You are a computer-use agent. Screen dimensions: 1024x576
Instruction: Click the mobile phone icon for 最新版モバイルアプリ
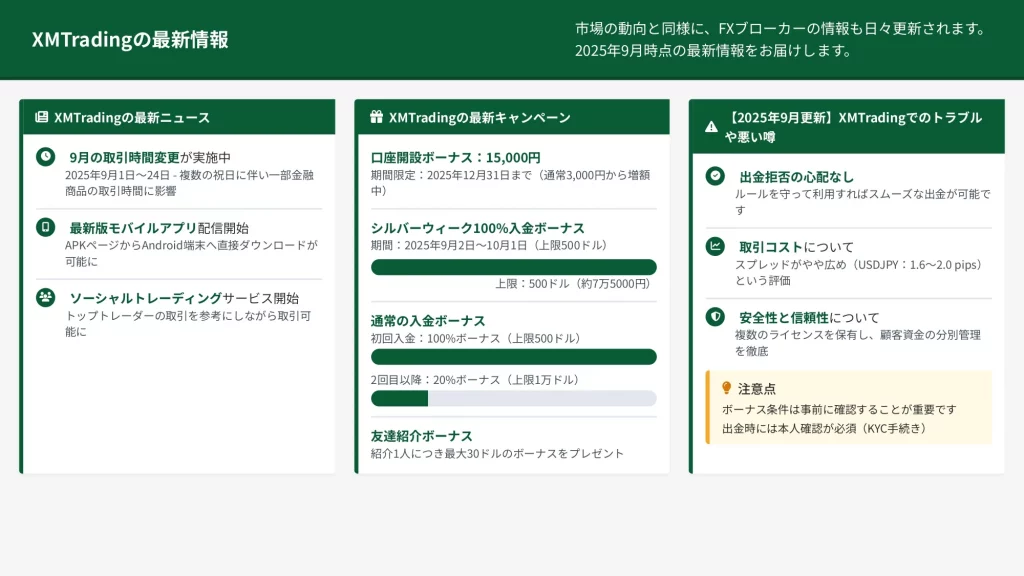45,227
